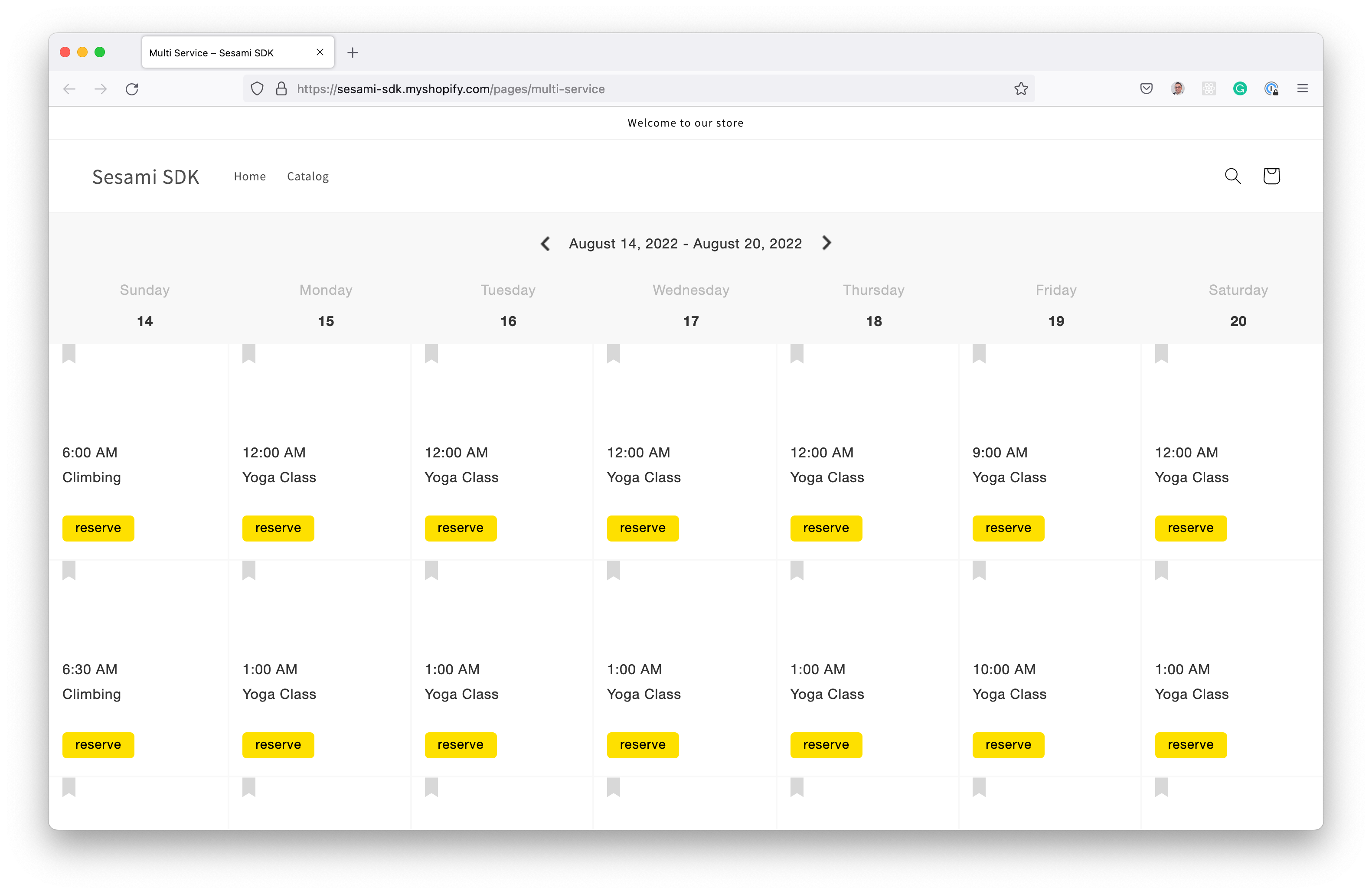Screen dimensions: 1372x894
Task: Open the Grammarly extension icon
Action: point(1240,88)
